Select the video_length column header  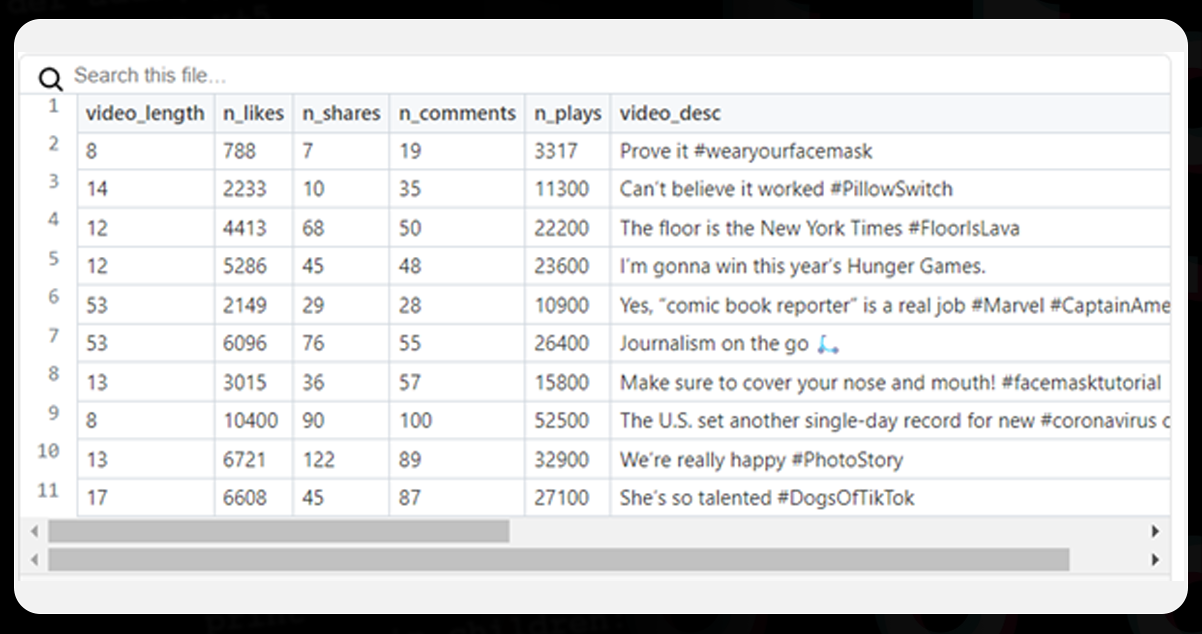(143, 113)
